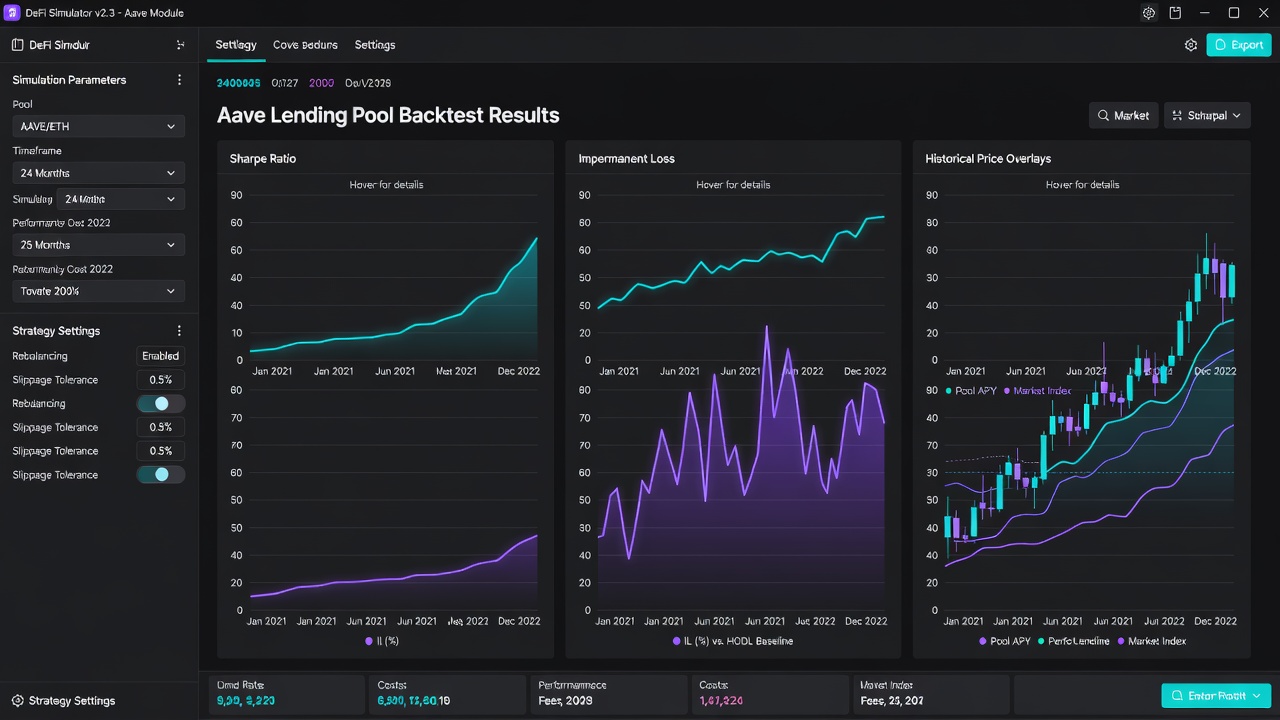Switch to the Settings tab
The width and height of the screenshot is (1280, 720).
click(x=375, y=45)
